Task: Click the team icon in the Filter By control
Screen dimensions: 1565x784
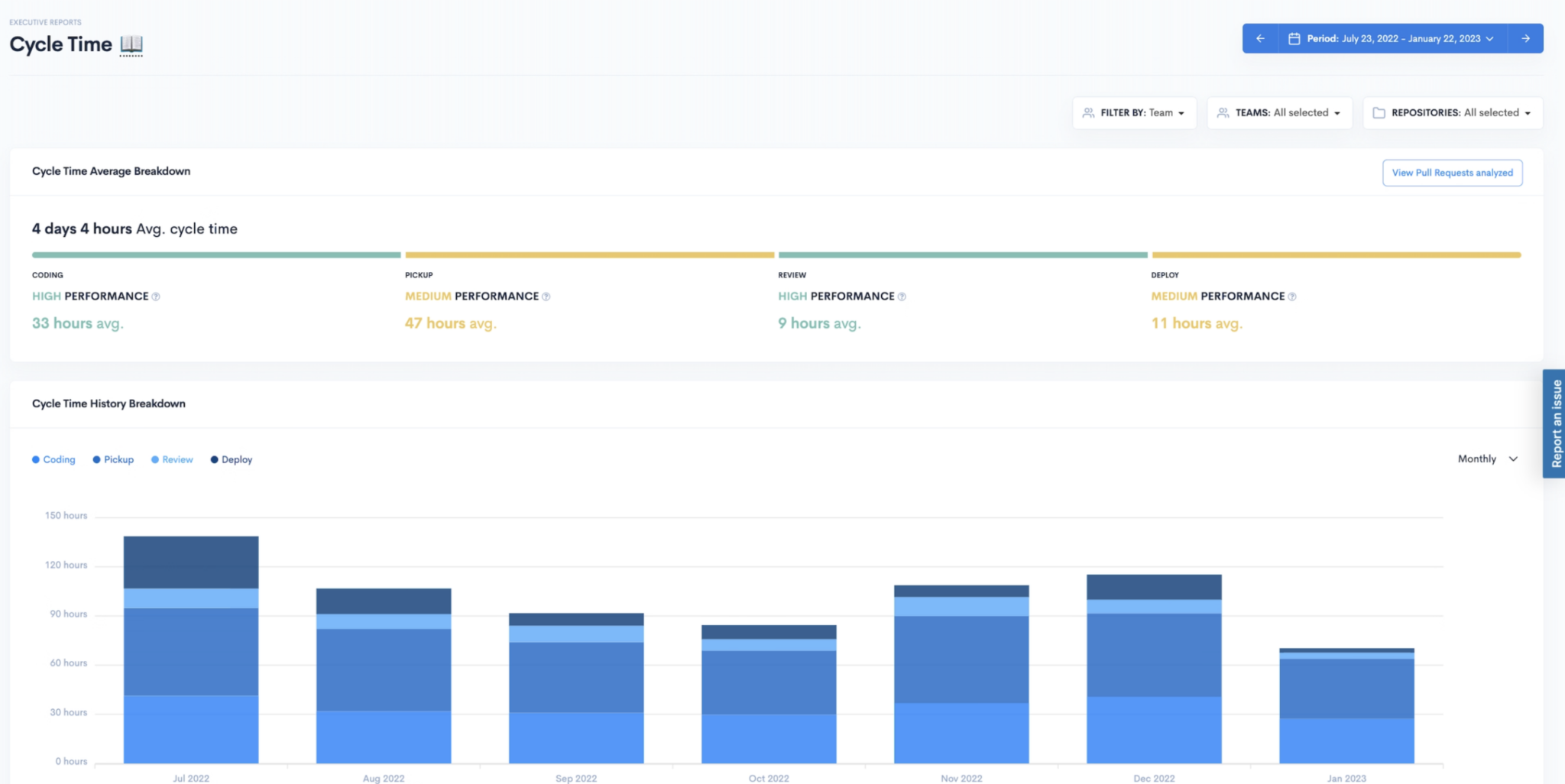Action: pyautogui.click(x=1088, y=112)
